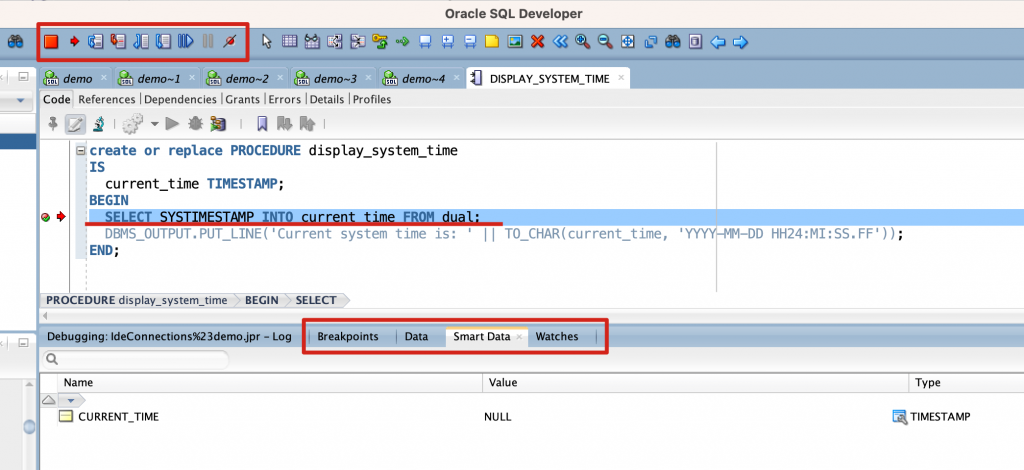Viewport: 1024px width, 470px height.
Task: Switch to the Breakpoints debug tab
Action: [x=347, y=336]
